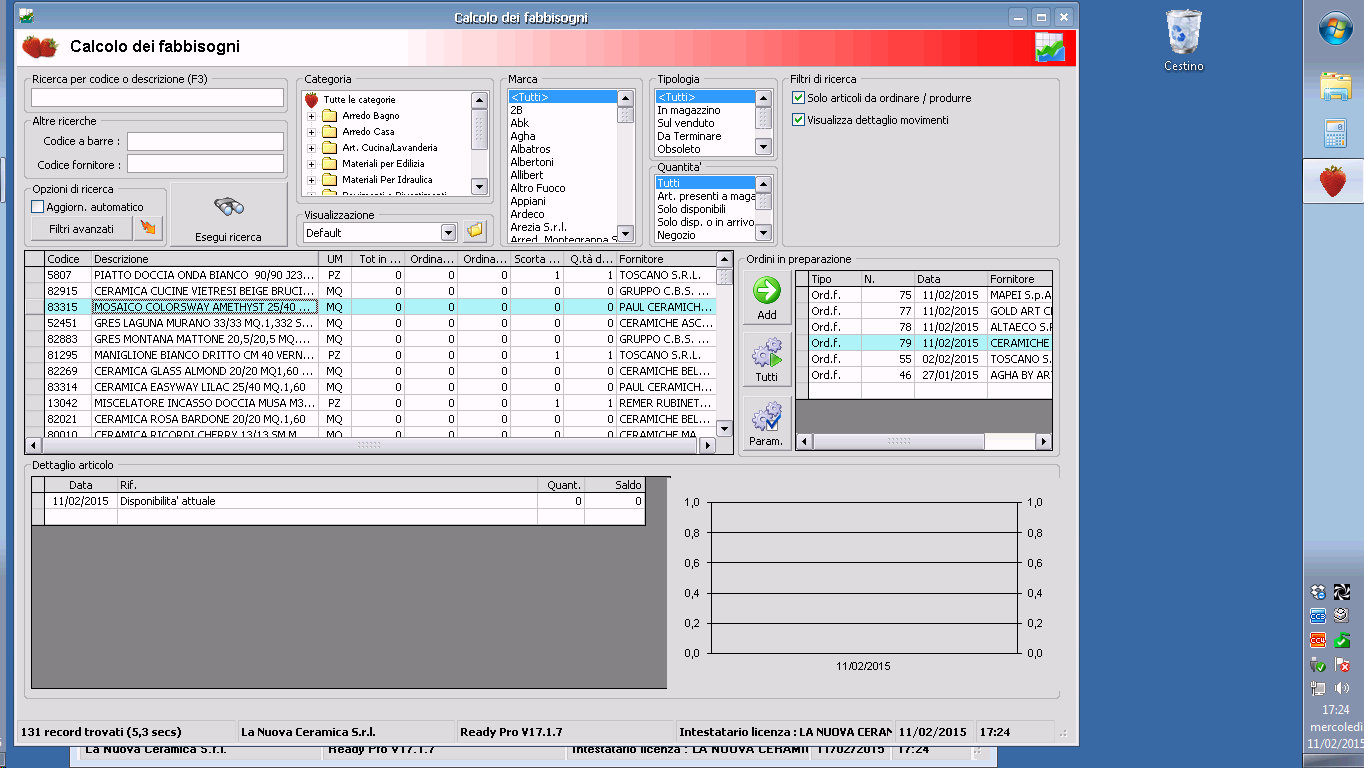Image resolution: width=1364 pixels, height=768 pixels.
Task: Click the Windows Start orb
Action: [1335, 28]
